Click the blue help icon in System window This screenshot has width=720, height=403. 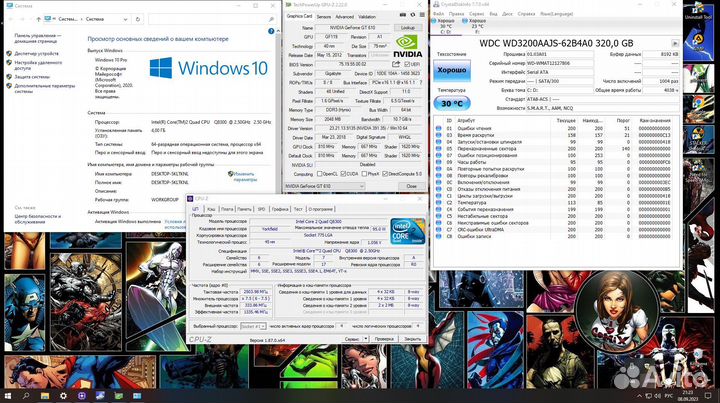click(x=271, y=31)
